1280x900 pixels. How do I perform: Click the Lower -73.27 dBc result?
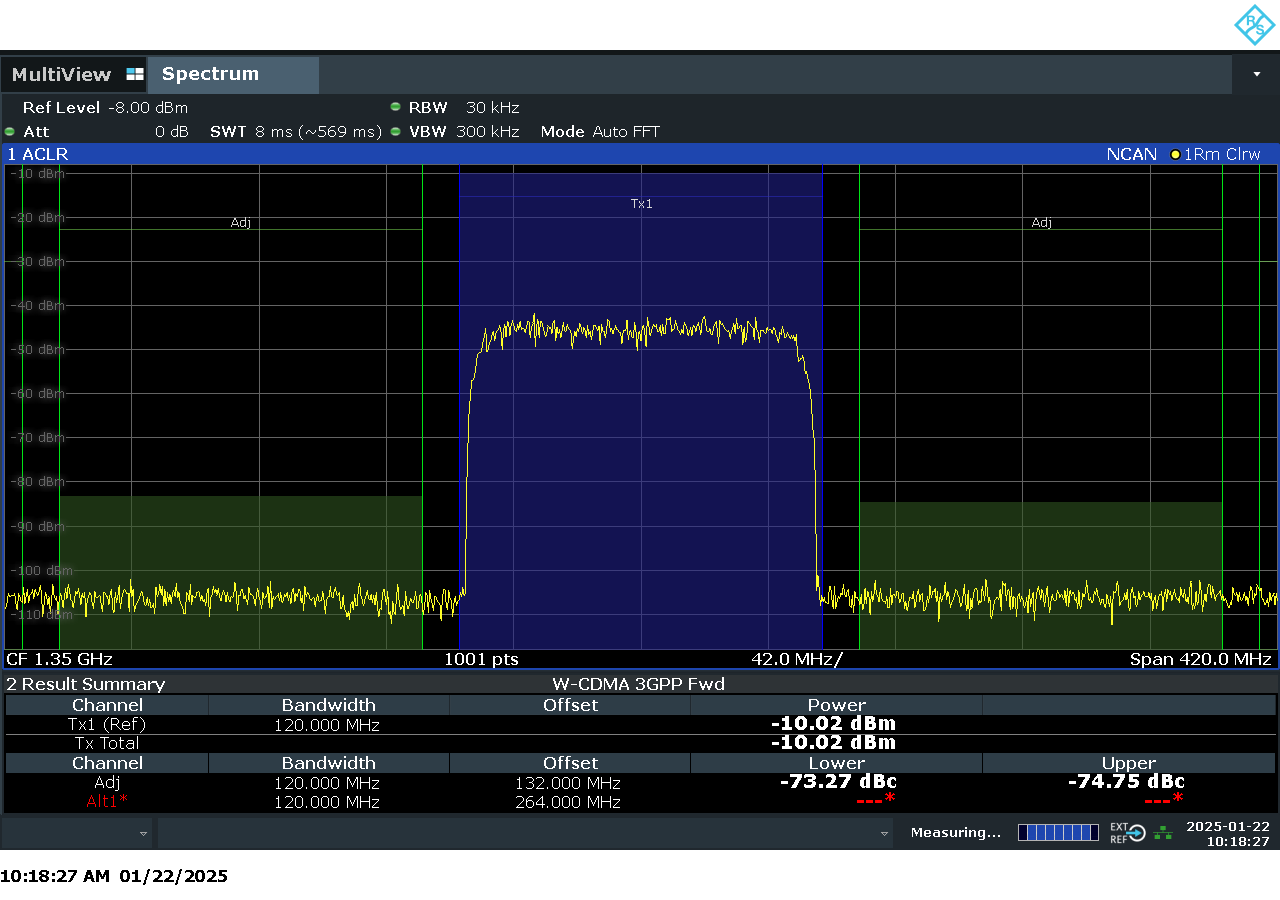(838, 782)
